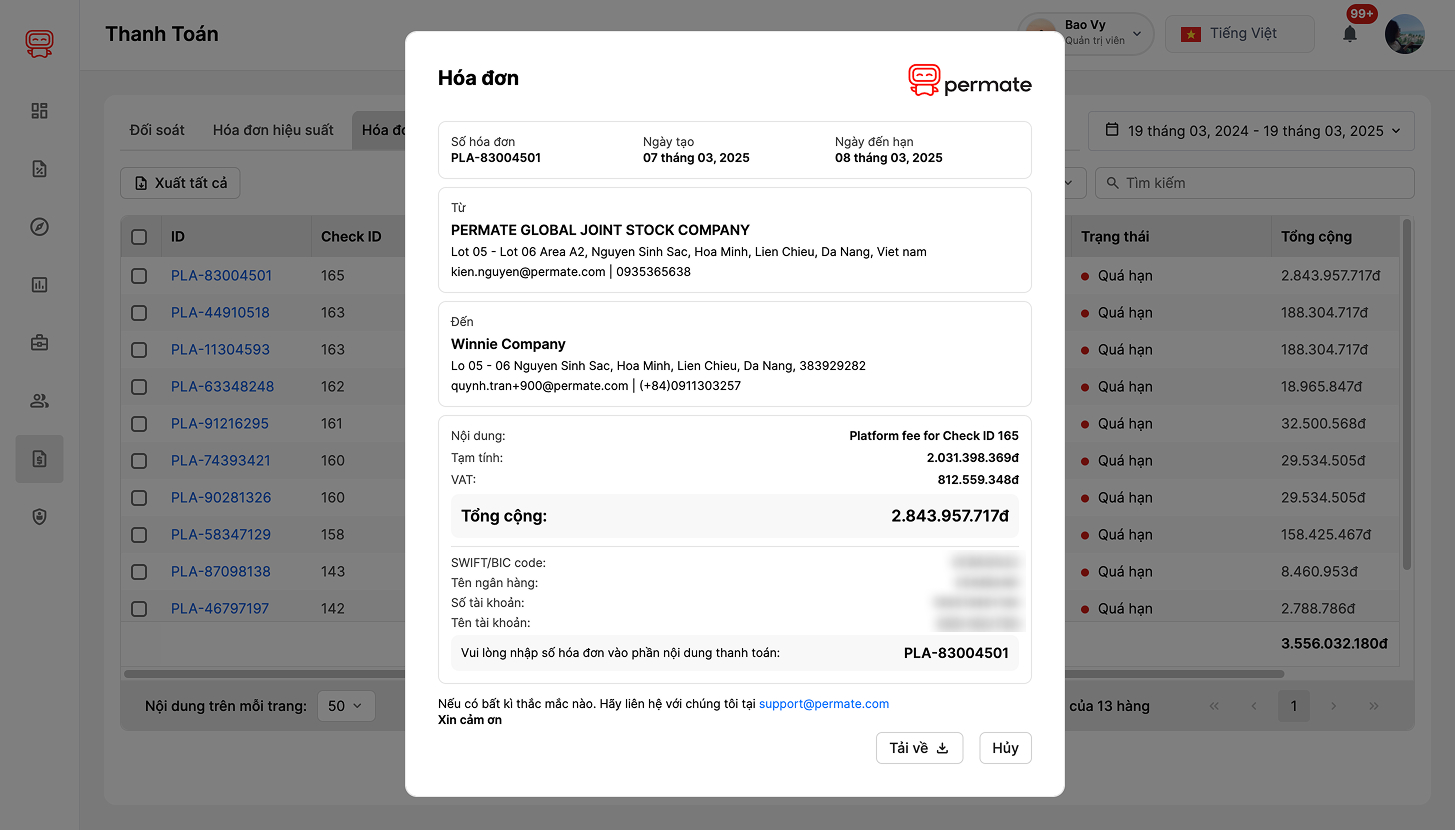Open the date range picker dropdown
The width and height of the screenshot is (1455, 830).
(x=1251, y=131)
